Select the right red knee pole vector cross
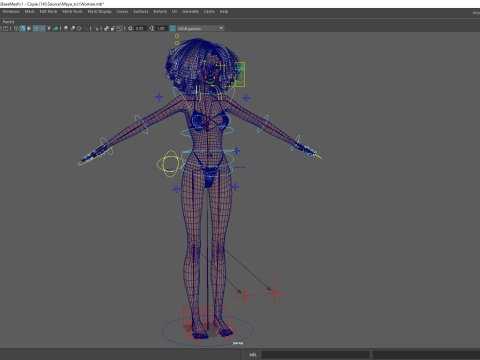 coord(274,293)
